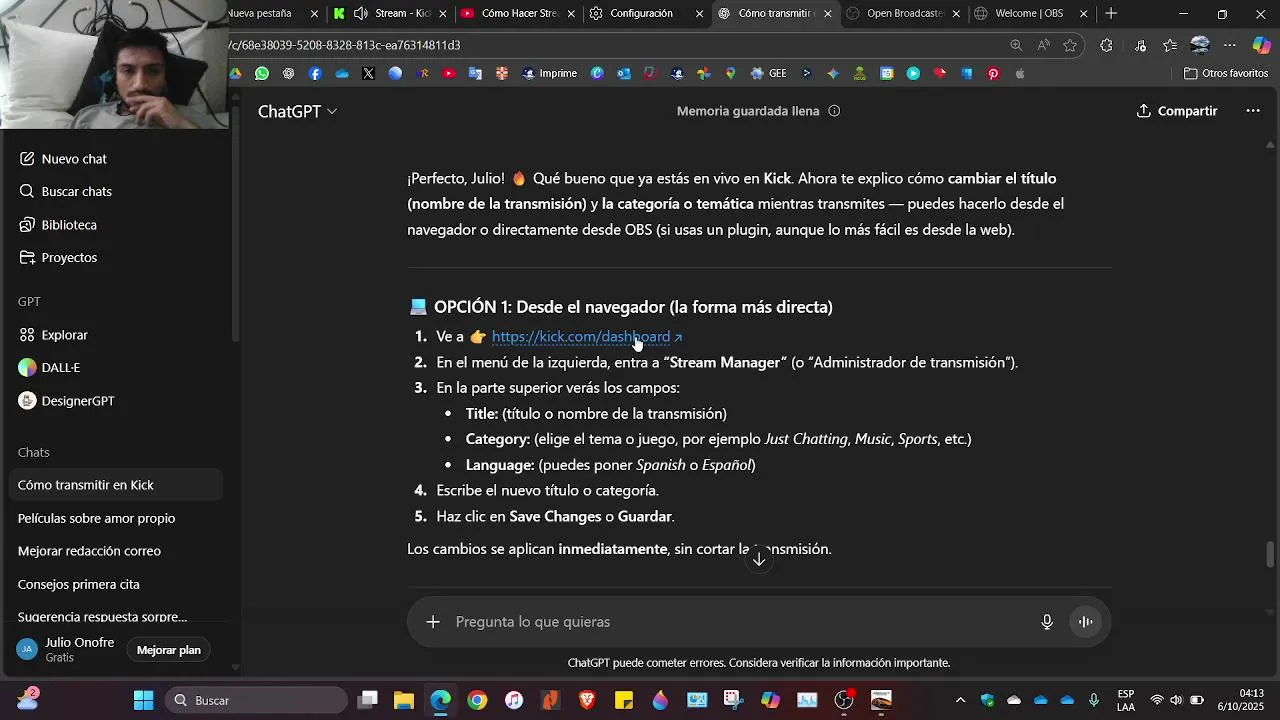This screenshot has width=1280, height=720.
Task: Open the X (Twitter) bookmark
Action: [368, 73]
